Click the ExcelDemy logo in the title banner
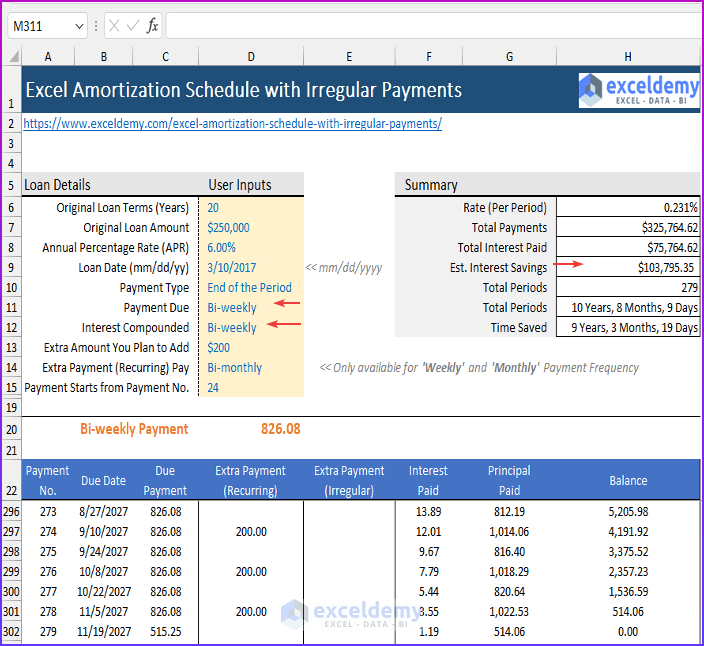 [637, 90]
